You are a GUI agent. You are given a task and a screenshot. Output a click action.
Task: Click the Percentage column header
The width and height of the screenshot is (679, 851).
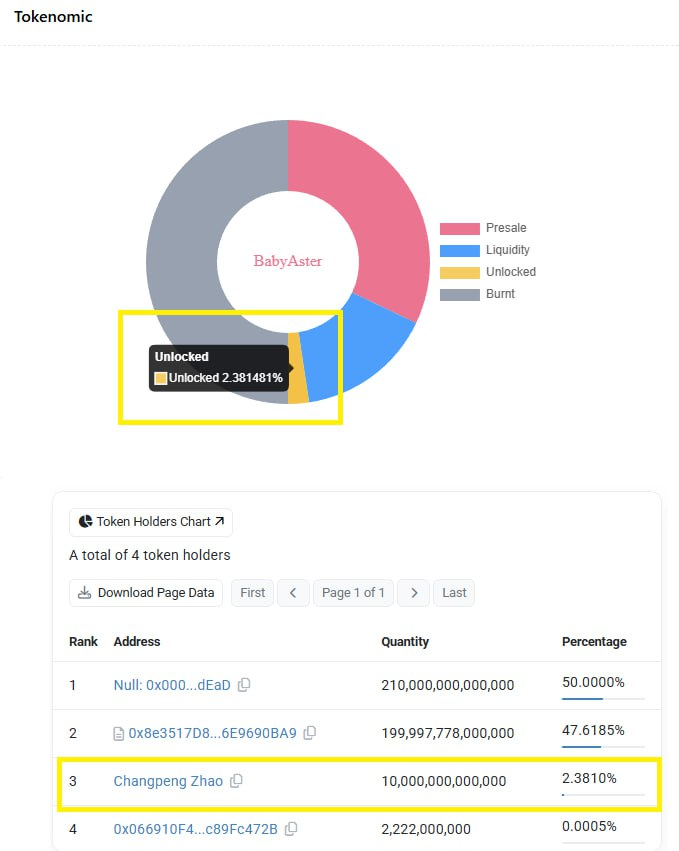tap(594, 642)
